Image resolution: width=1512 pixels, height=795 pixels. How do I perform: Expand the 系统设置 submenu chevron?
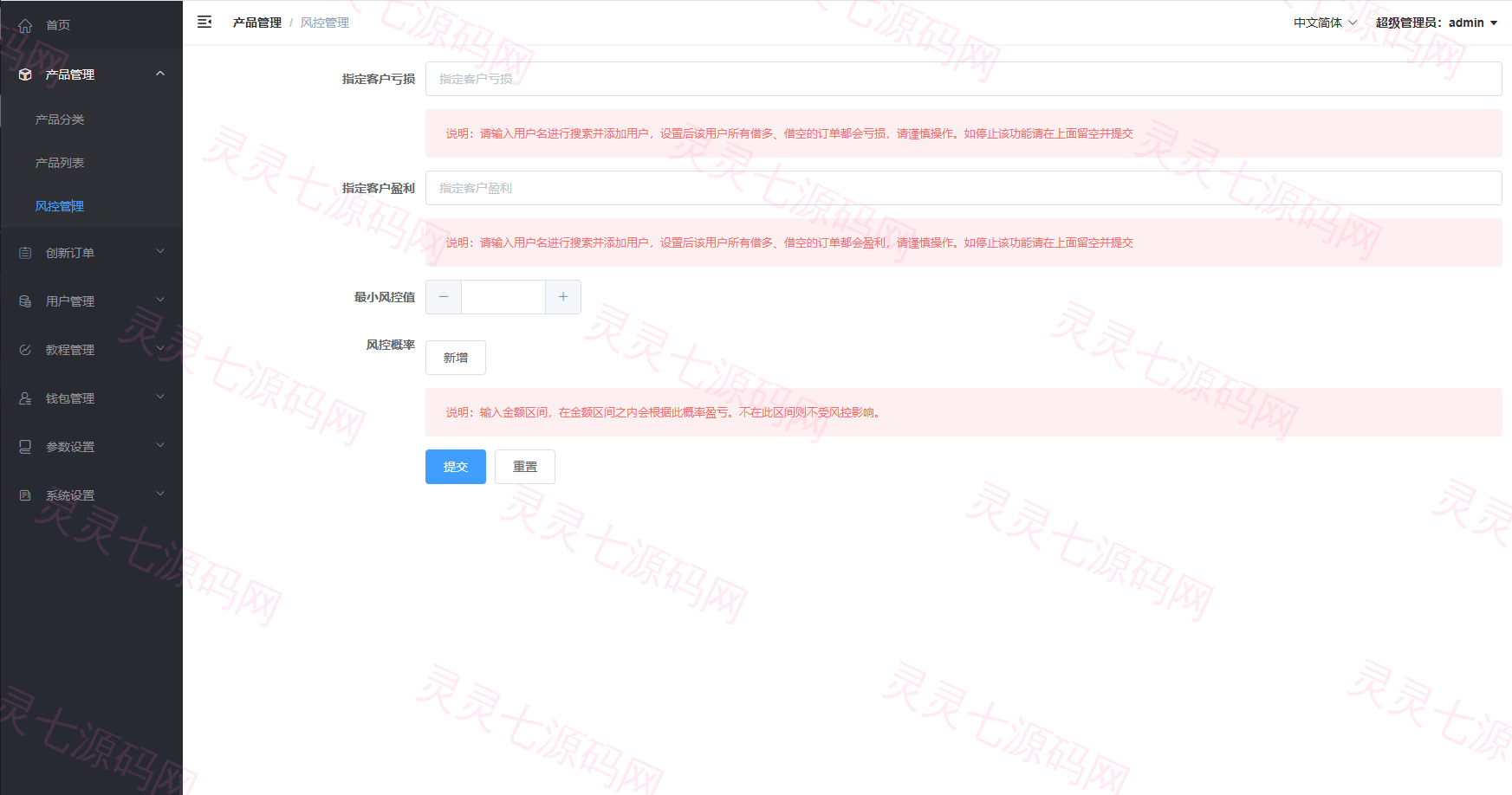(x=160, y=494)
